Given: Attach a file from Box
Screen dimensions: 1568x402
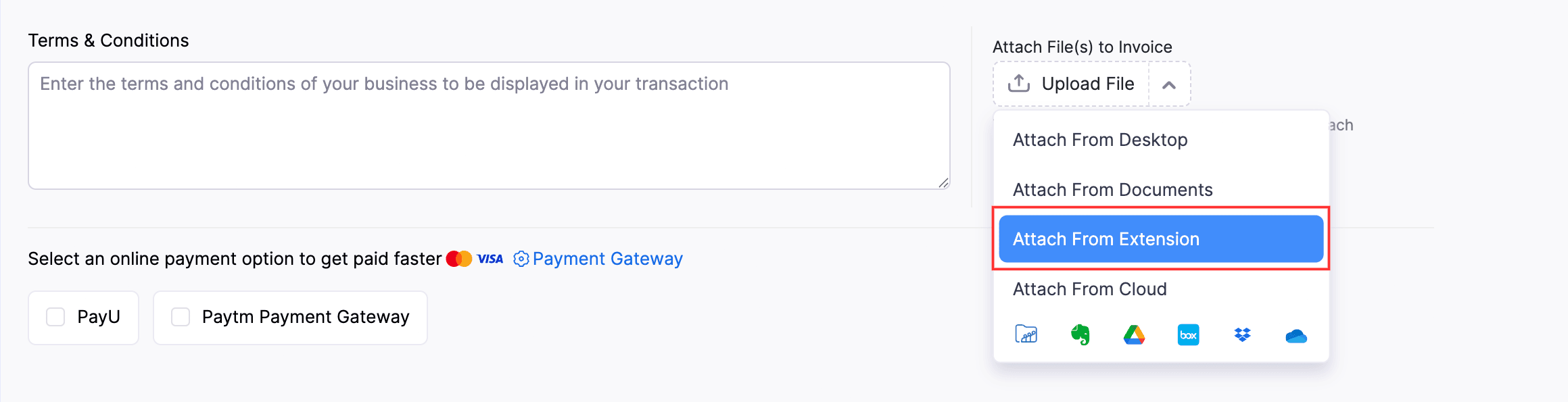Looking at the screenshot, I should tap(1189, 334).
